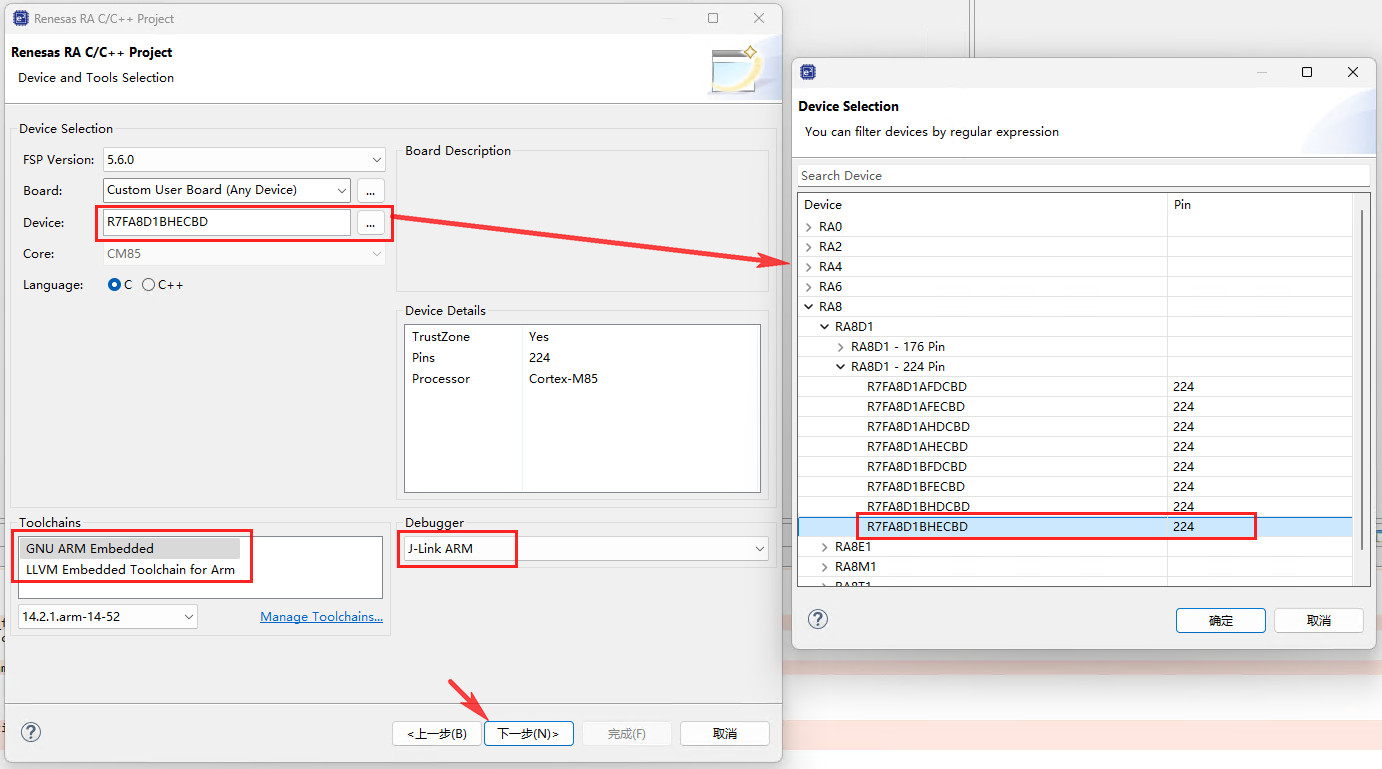Collapse the RA8 device family node
1382x769 pixels.
(808, 307)
